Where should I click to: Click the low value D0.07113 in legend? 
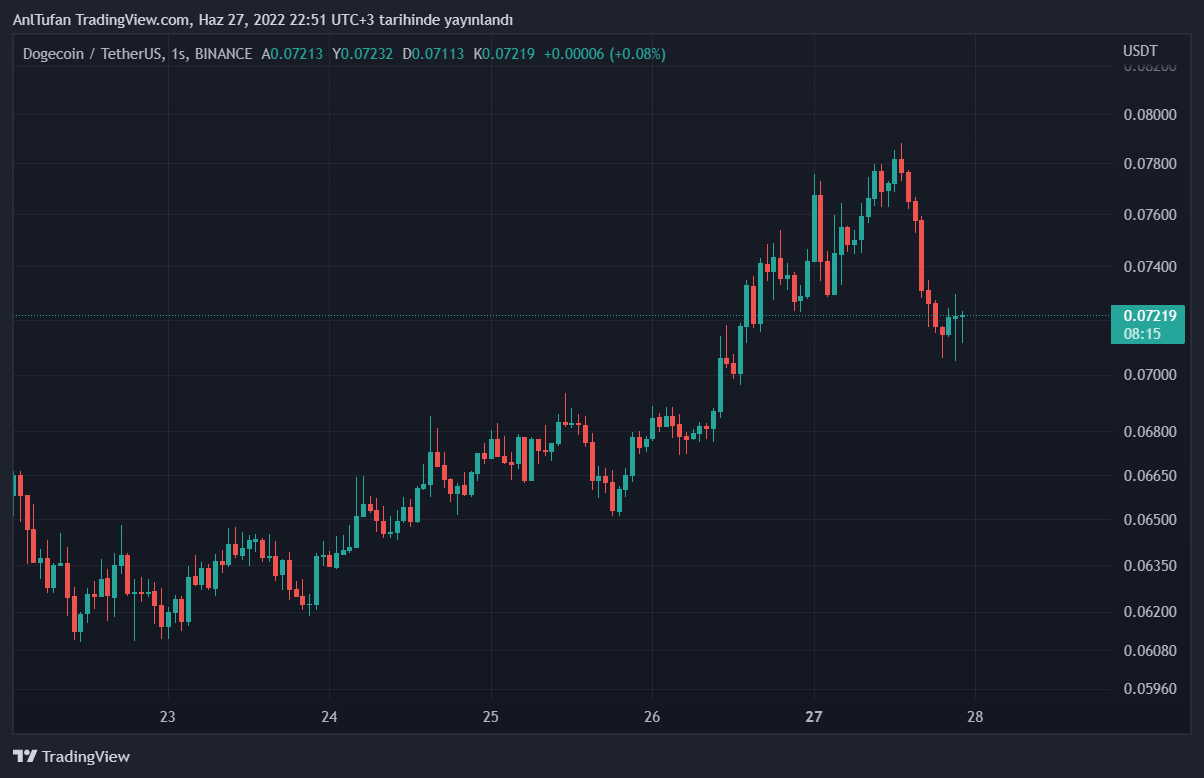pyautogui.click(x=433, y=54)
